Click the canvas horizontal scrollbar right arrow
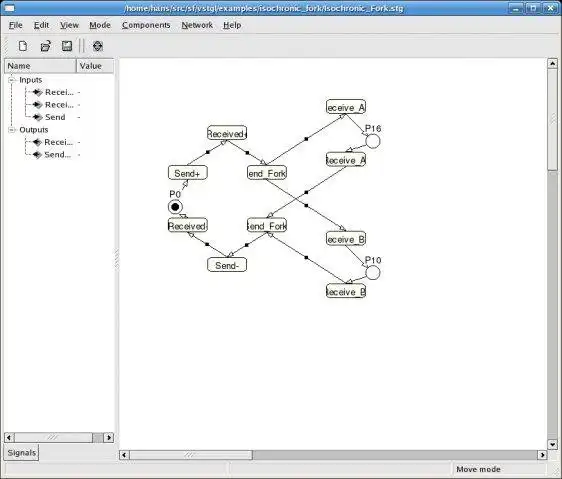This screenshot has width=562, height=479. pos(542,455)
